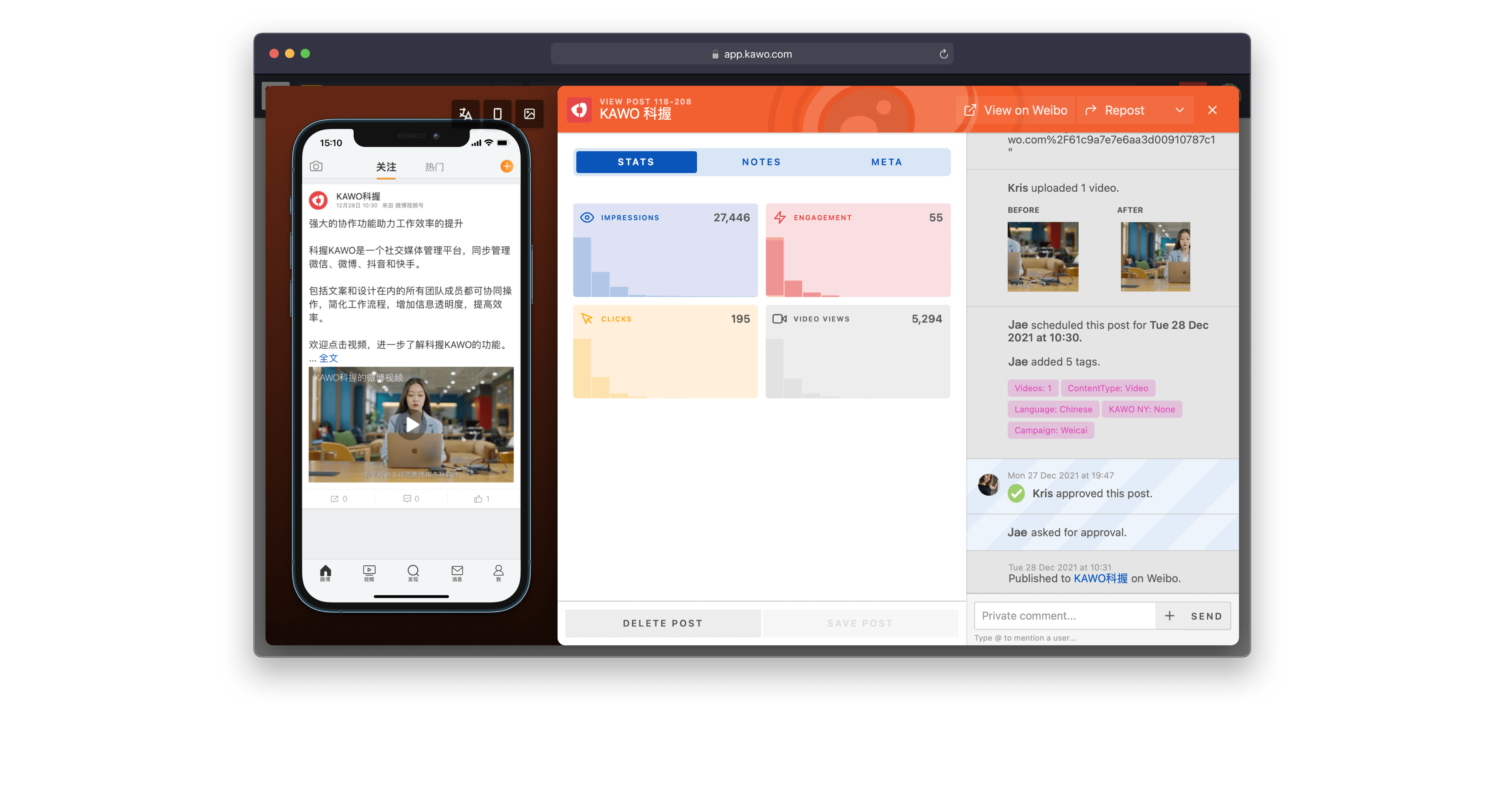This screenshot has height=788, width=1512.
Task: Open the Engagement stats card chart
Action: [858, 250]
